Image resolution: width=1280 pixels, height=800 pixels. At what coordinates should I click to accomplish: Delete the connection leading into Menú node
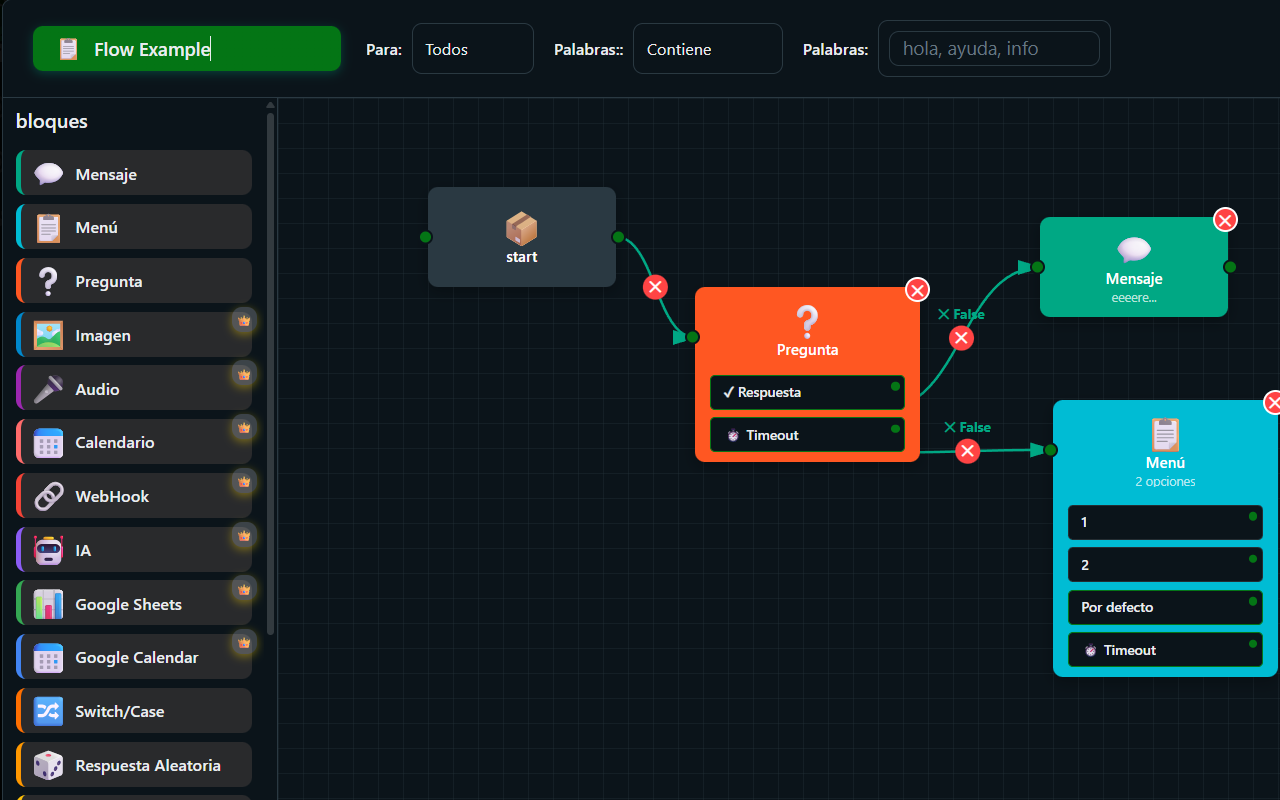click(x=967, y=451)
